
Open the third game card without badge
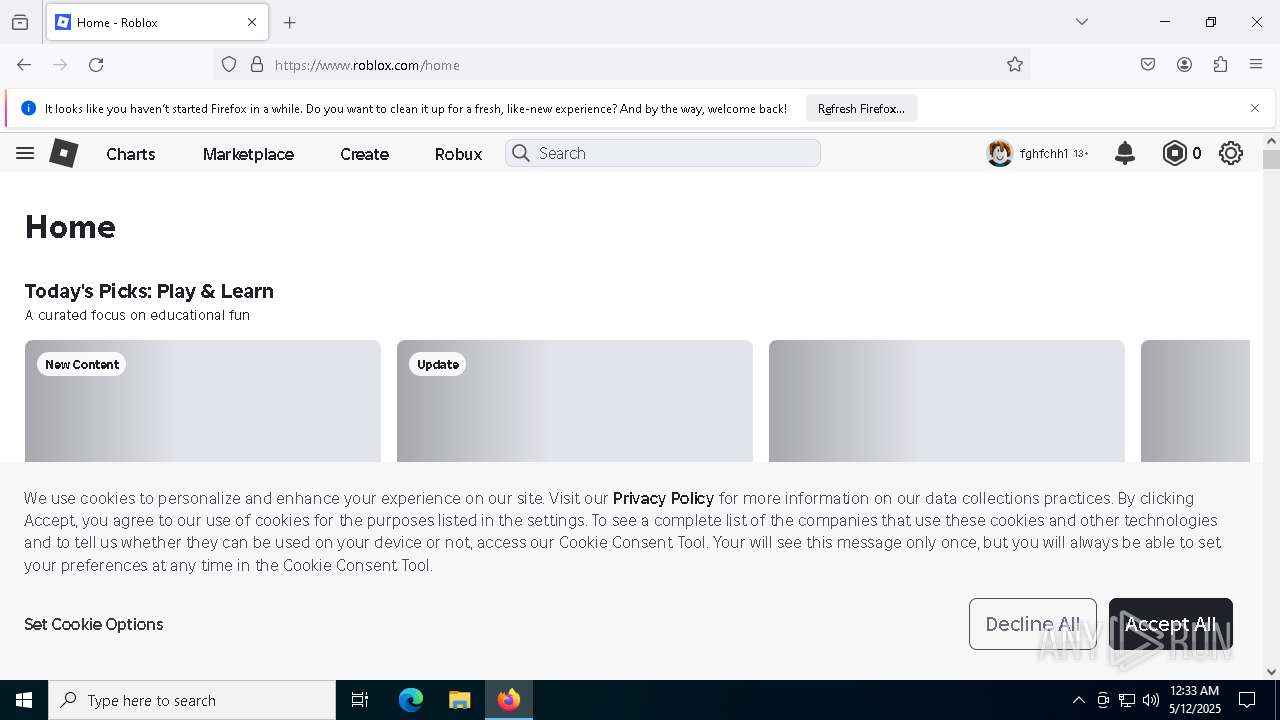pyautogui.click(x=947, y=401)
